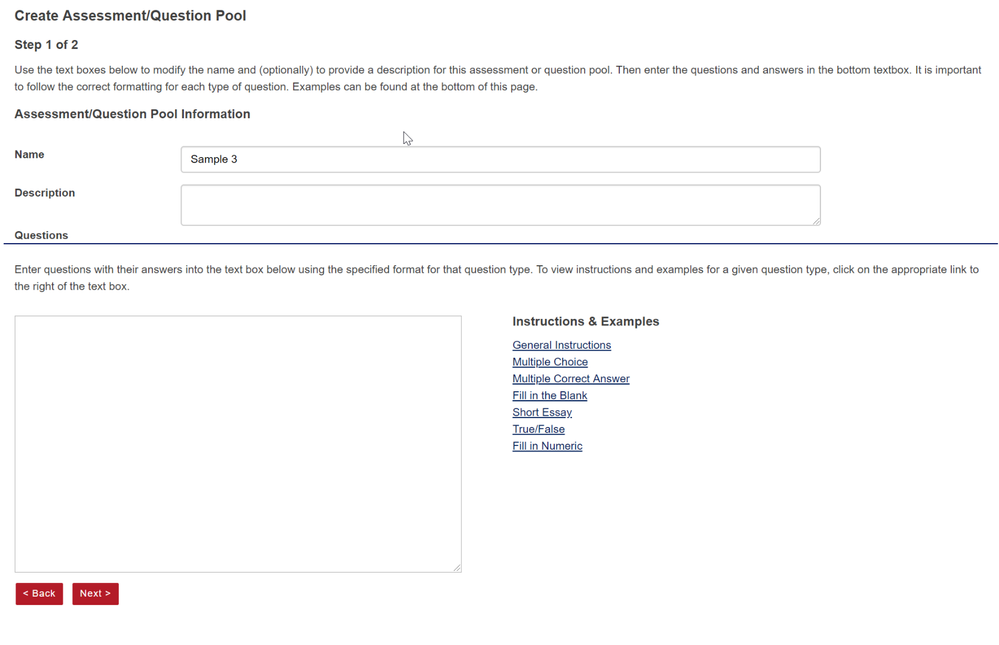
Task: Open Fill in Numeric instructions
Action: 547,446
